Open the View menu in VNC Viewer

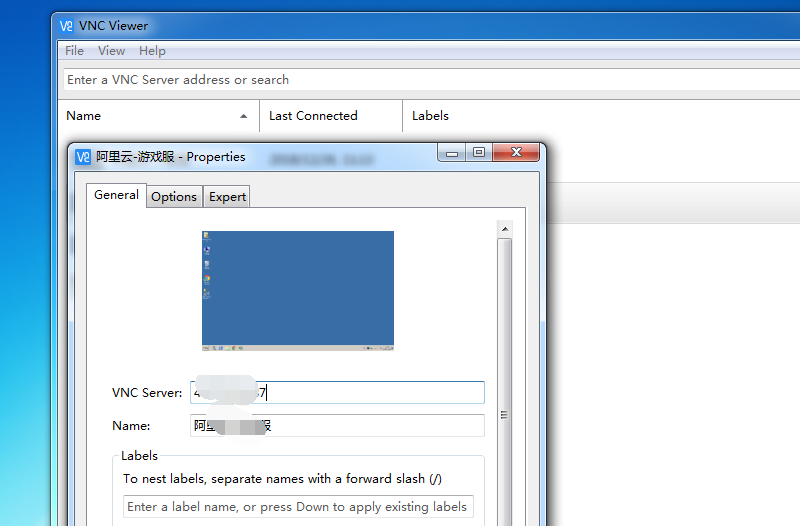point(111,51)
